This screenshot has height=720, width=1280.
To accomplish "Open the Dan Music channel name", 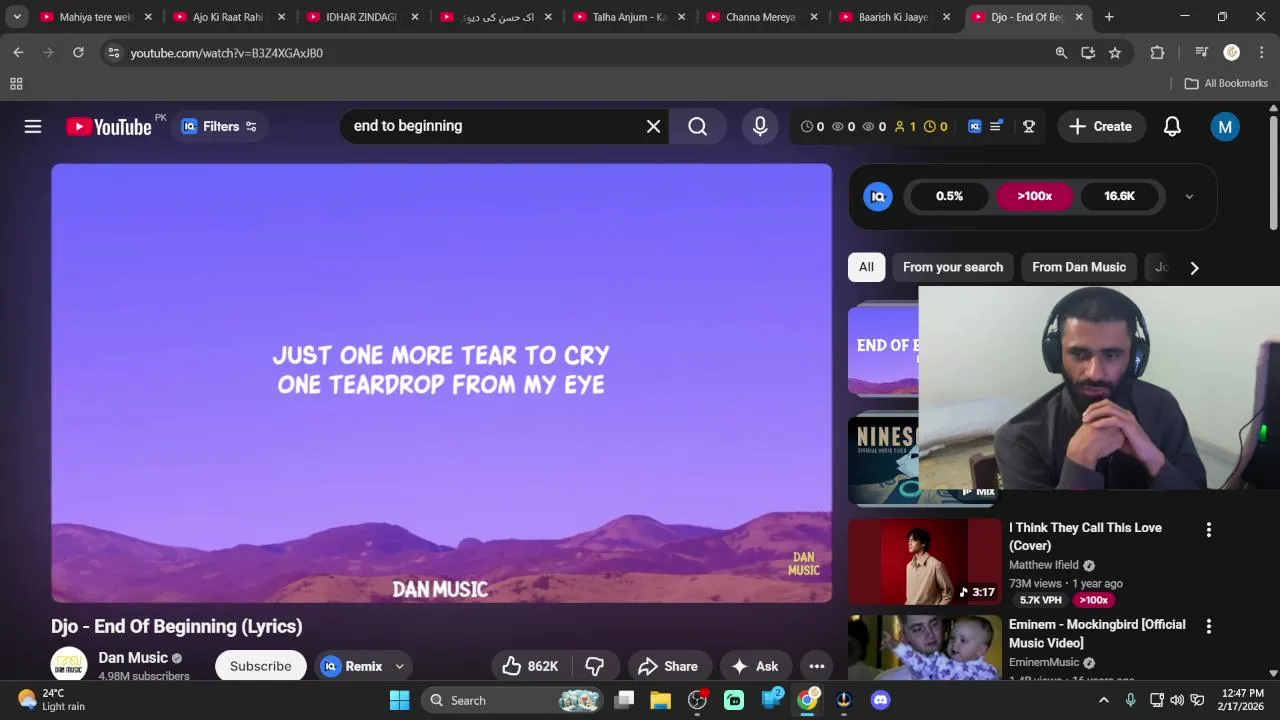I will [133, 658].
